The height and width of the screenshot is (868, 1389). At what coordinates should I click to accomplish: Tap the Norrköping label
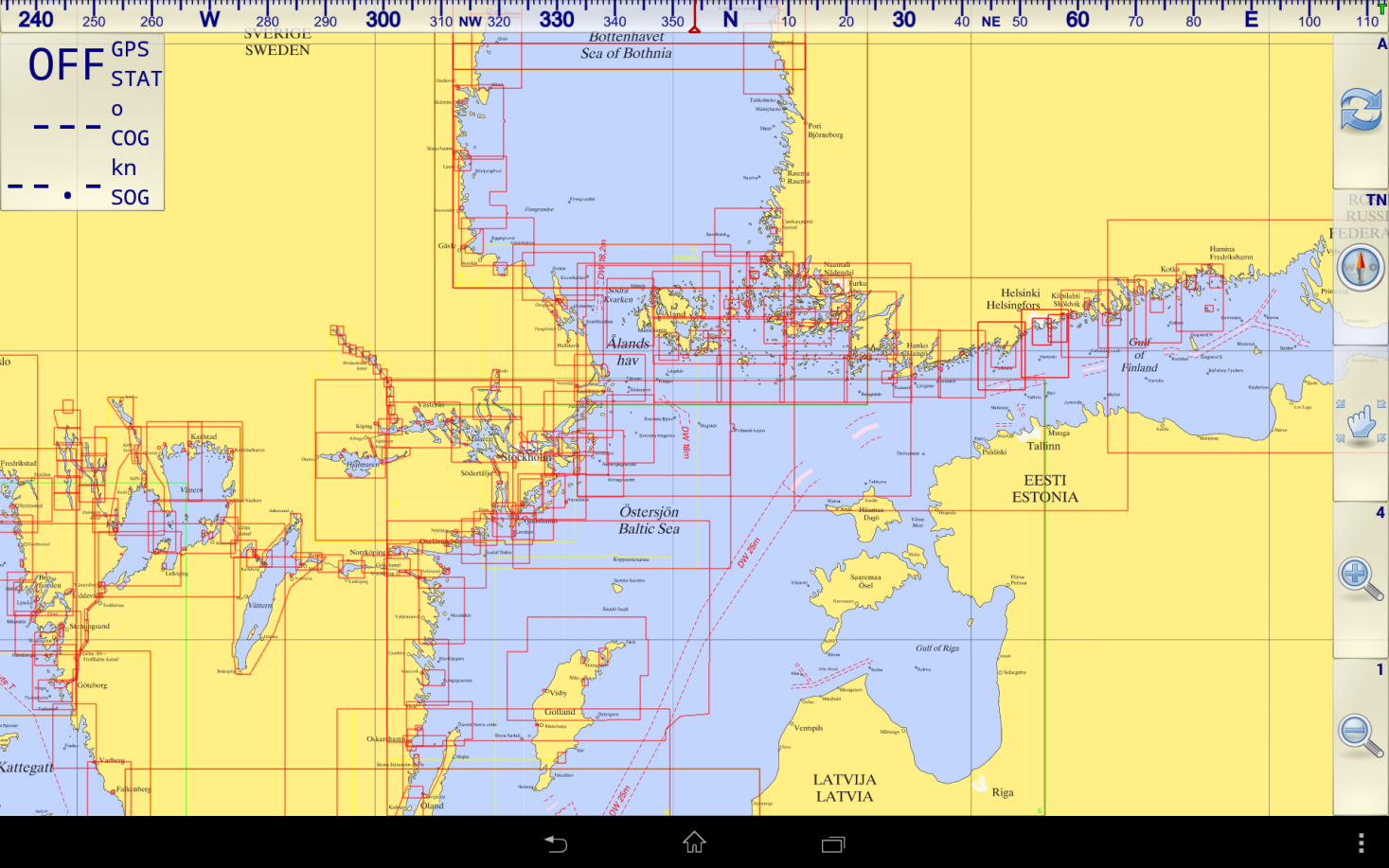pyautogui.click(x=367, y=552)
